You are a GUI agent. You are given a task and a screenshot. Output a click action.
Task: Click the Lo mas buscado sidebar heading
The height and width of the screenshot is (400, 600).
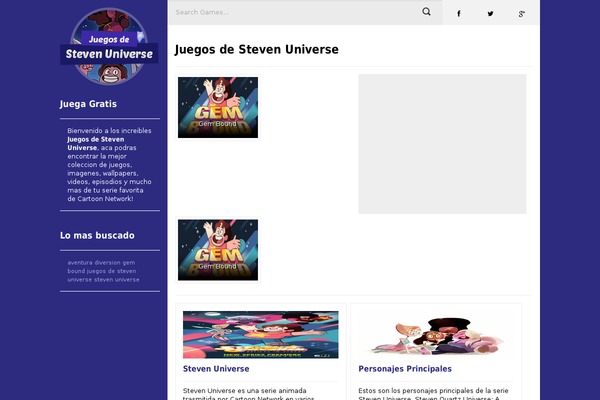[97, 235]
